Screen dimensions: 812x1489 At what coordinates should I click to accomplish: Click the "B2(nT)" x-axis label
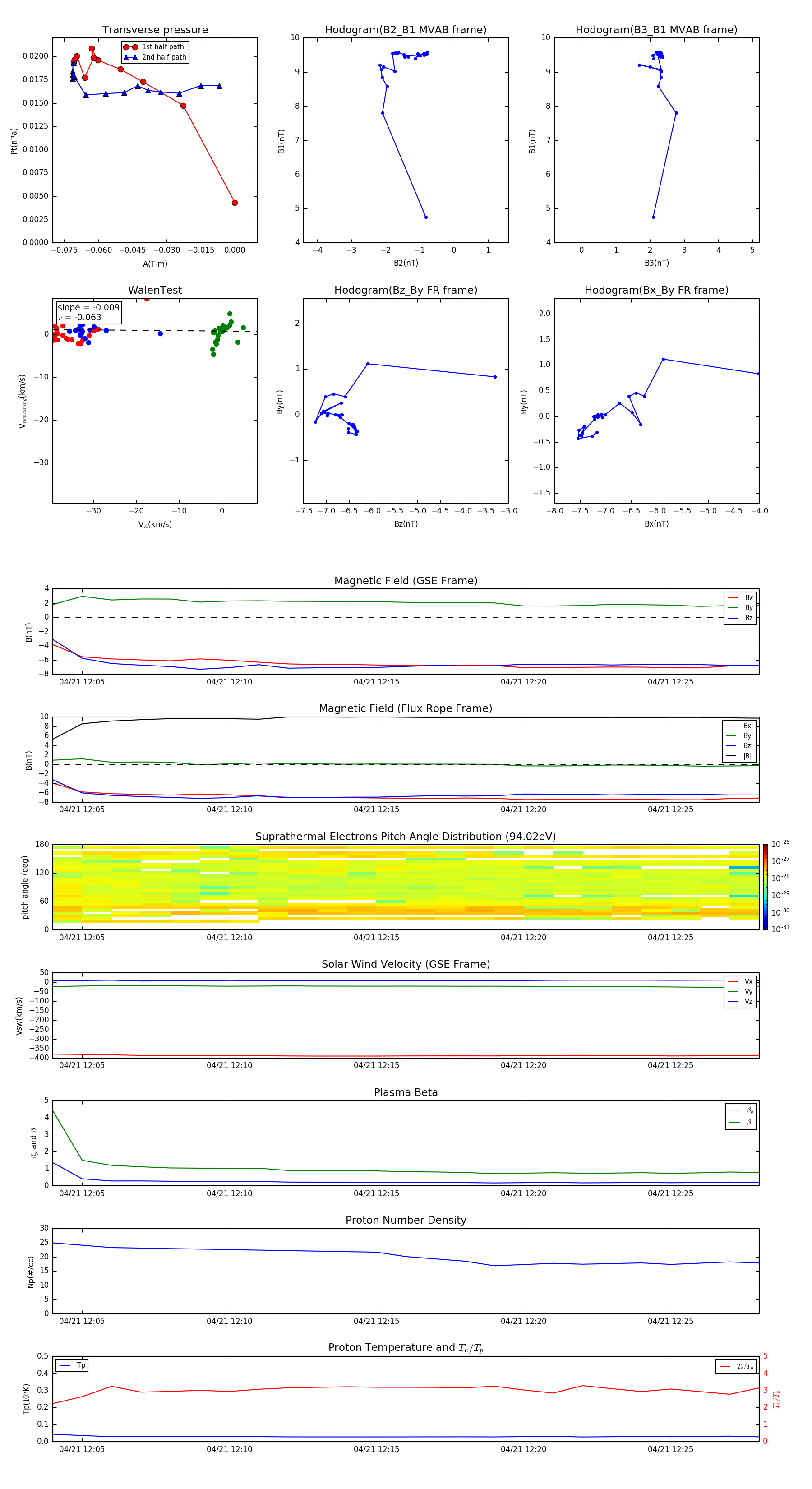[x=406, y=263]
